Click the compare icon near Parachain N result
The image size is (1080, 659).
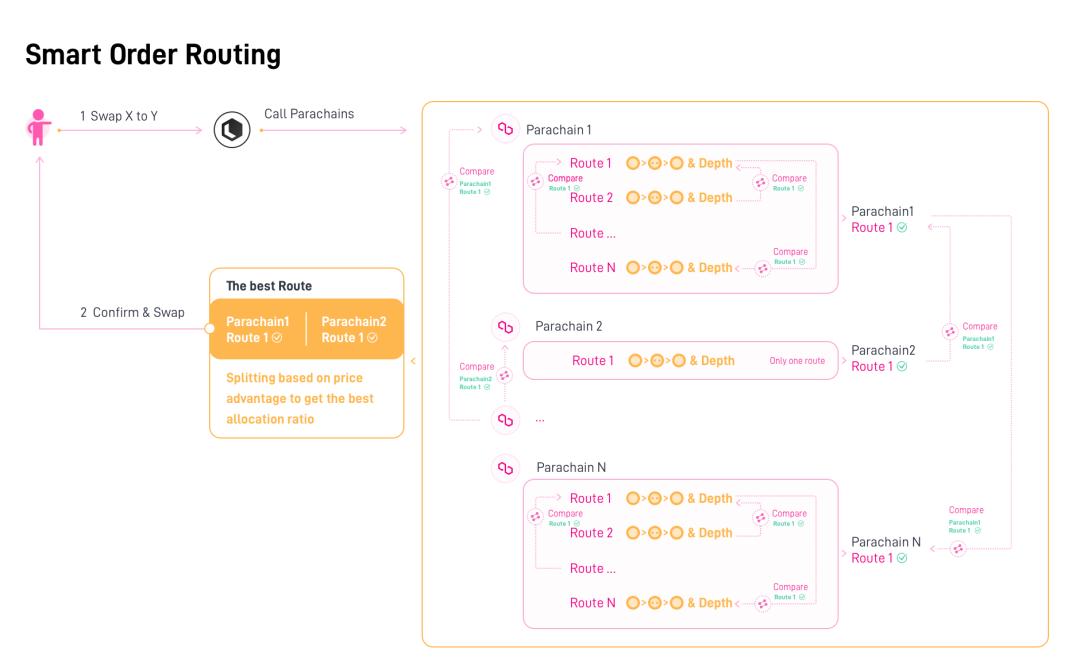click(957, 548)
